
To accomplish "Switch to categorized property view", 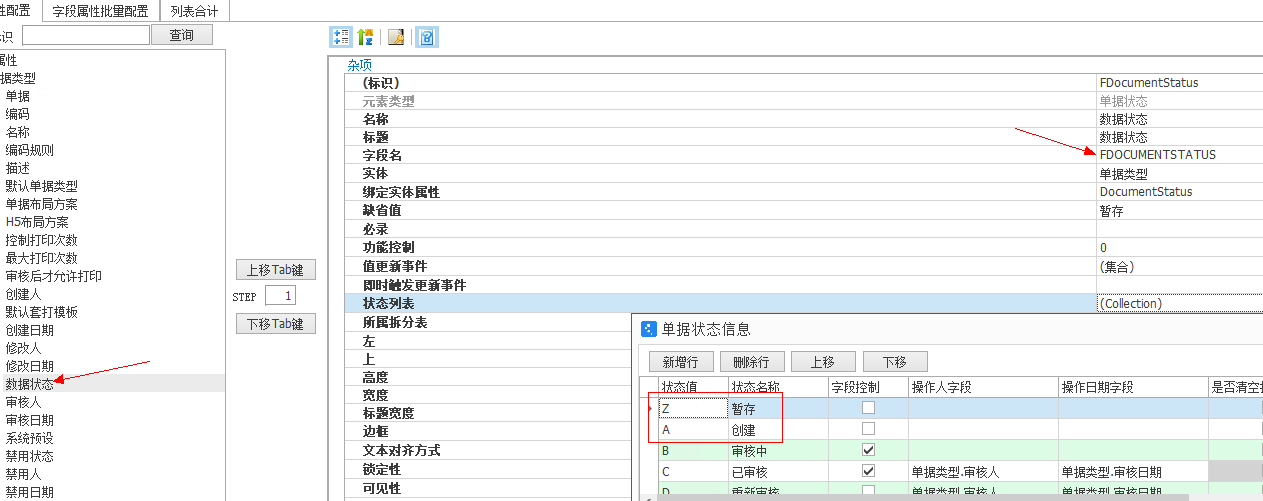I will [x=340, y=37].
